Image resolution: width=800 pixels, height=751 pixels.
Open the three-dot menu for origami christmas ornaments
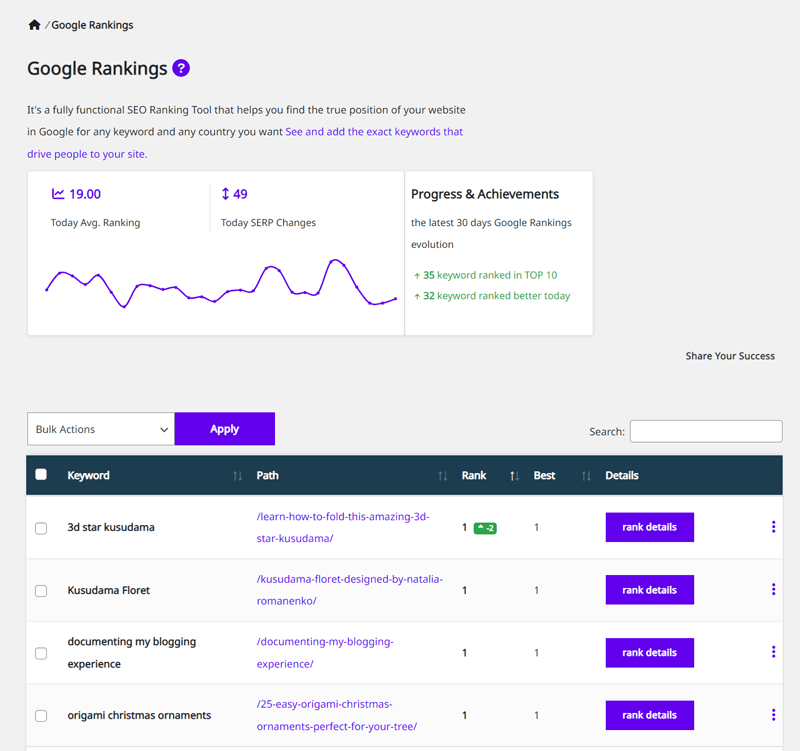coord(773,715)
